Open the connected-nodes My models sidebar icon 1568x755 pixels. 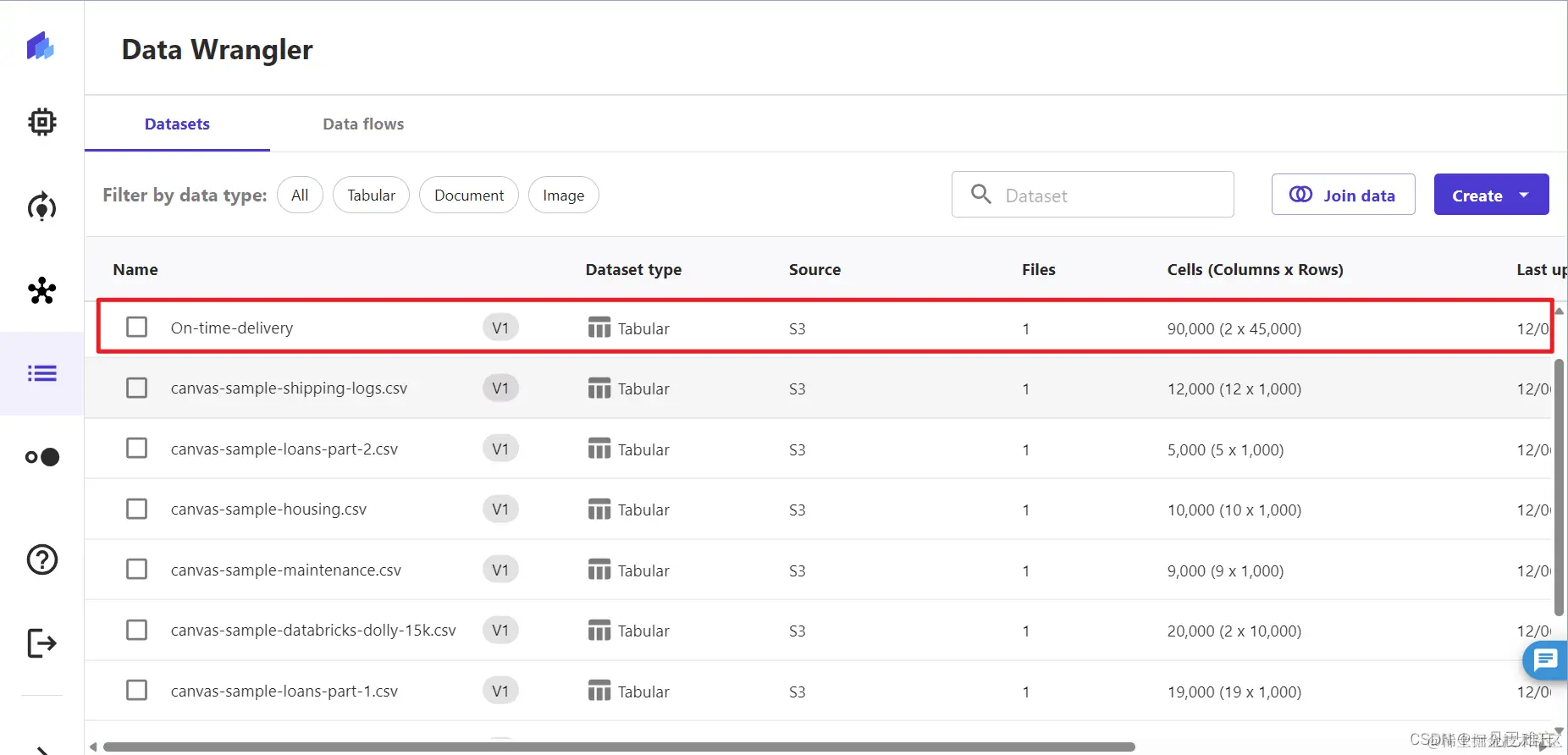click(41, 290)
